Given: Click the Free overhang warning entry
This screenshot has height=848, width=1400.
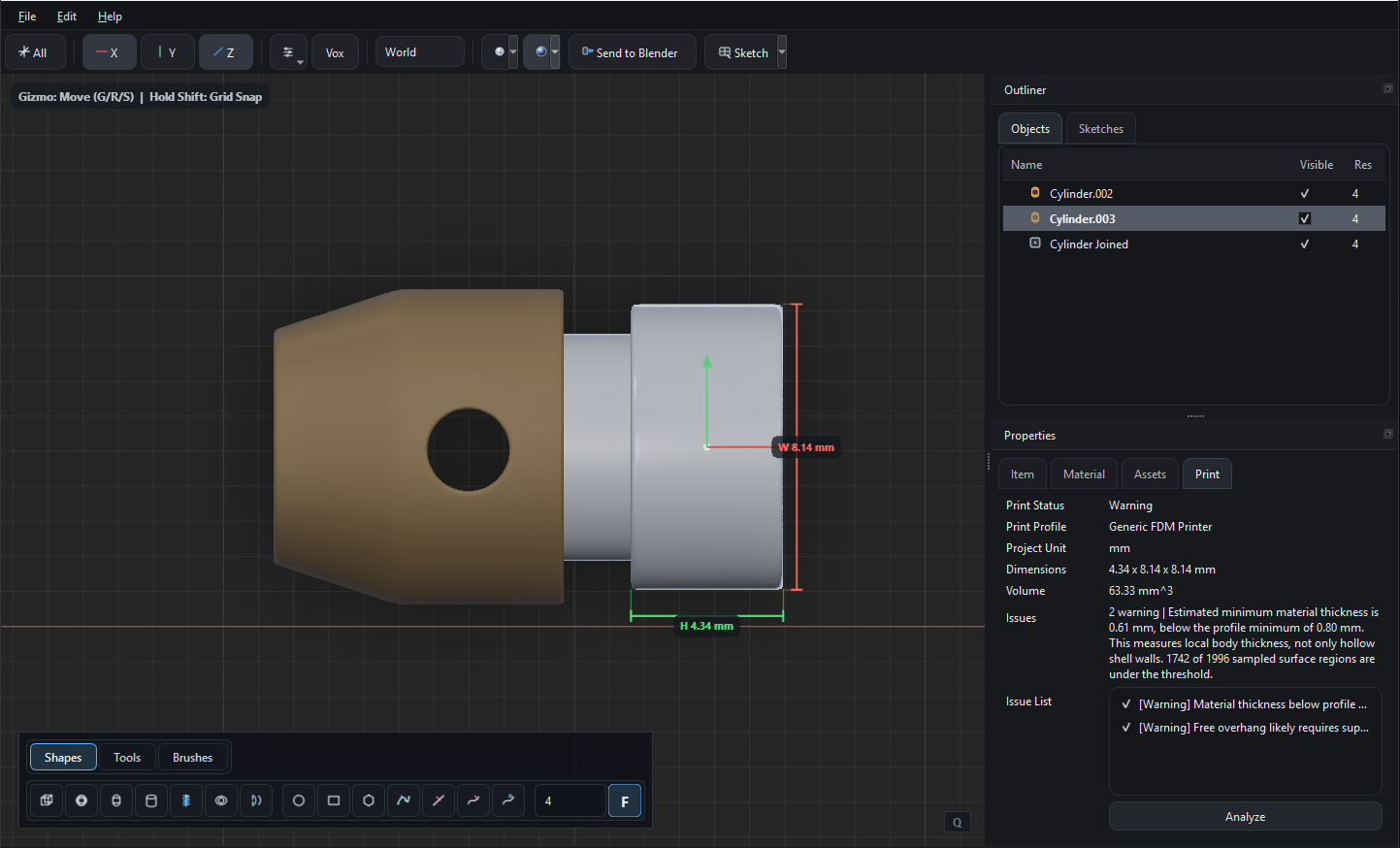Looking at the screenshot, I should click(1252, 727).
